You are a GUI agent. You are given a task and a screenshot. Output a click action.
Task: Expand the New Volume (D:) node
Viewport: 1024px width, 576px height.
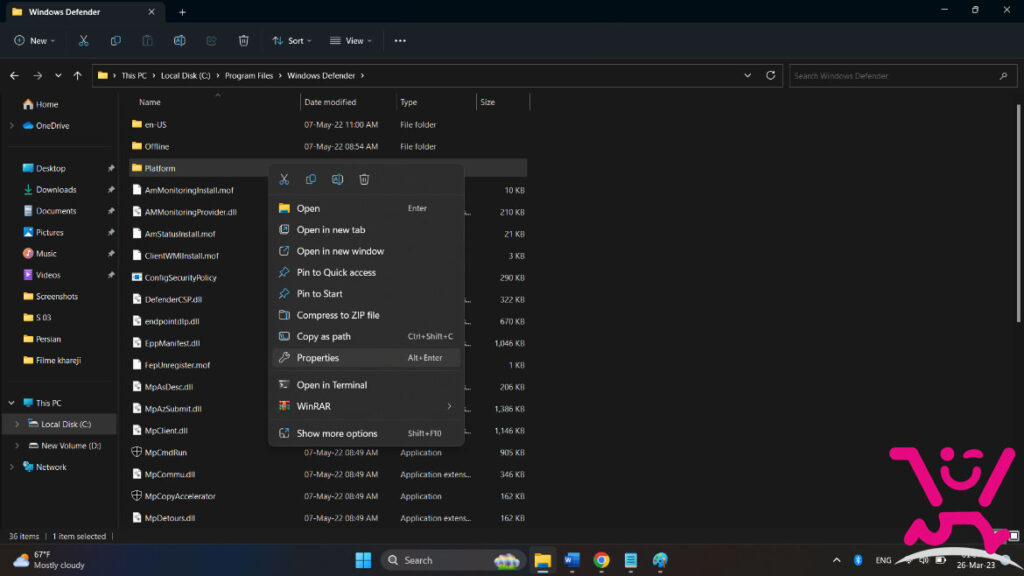pyautogui.click(x=17, y=446)
